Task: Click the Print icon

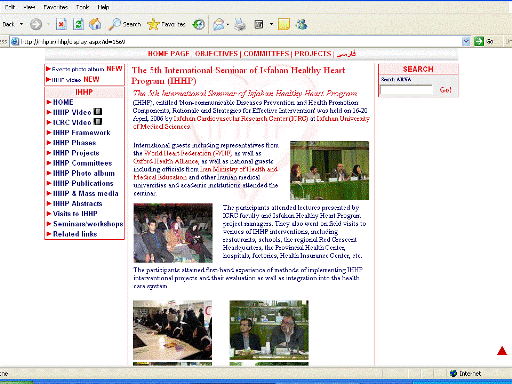Action: click(x=240, y=24)
